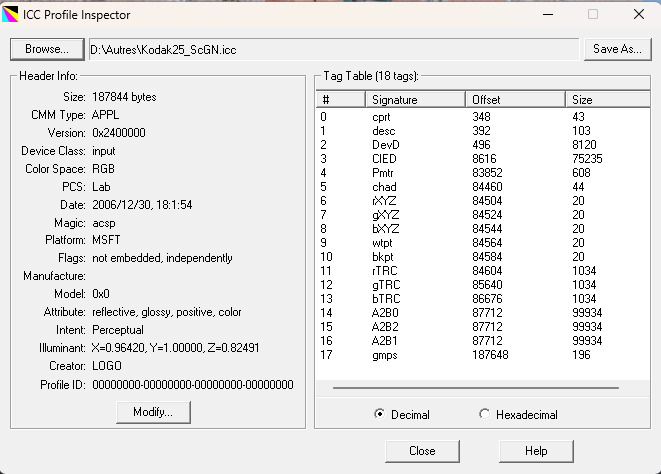Select the CIED tag row
Screen dimensions: 661x474
384,158
